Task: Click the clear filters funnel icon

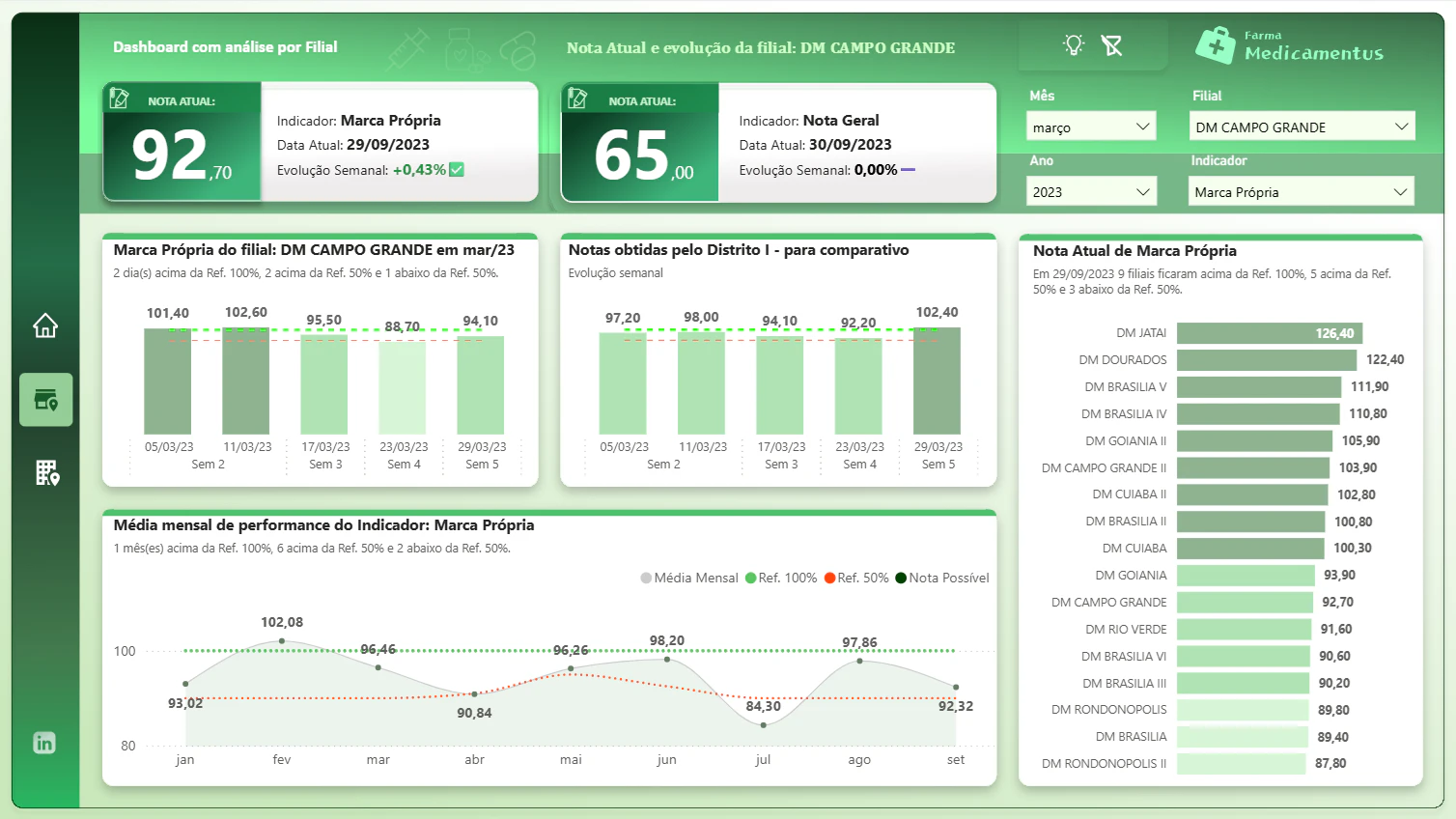Action: point(1112,44)
